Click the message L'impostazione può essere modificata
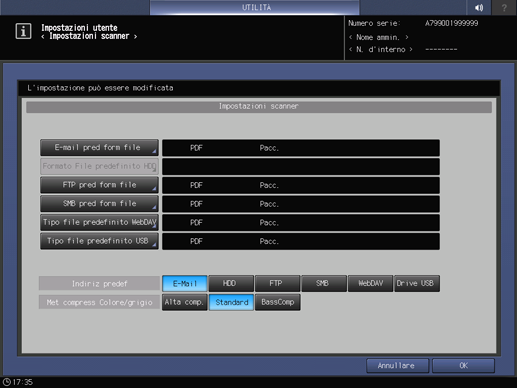Viewport: 517px width, 388px height. [x=100, y=88]
